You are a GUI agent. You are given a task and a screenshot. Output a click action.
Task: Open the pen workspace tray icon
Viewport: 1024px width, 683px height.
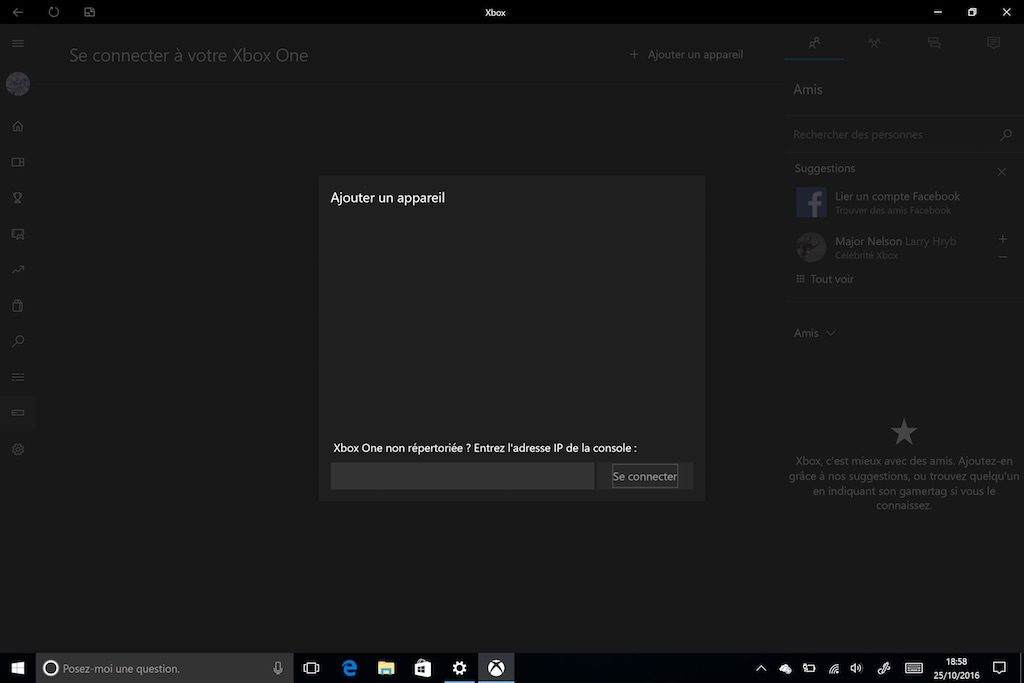pyautogui.click(x=884, y=668)
